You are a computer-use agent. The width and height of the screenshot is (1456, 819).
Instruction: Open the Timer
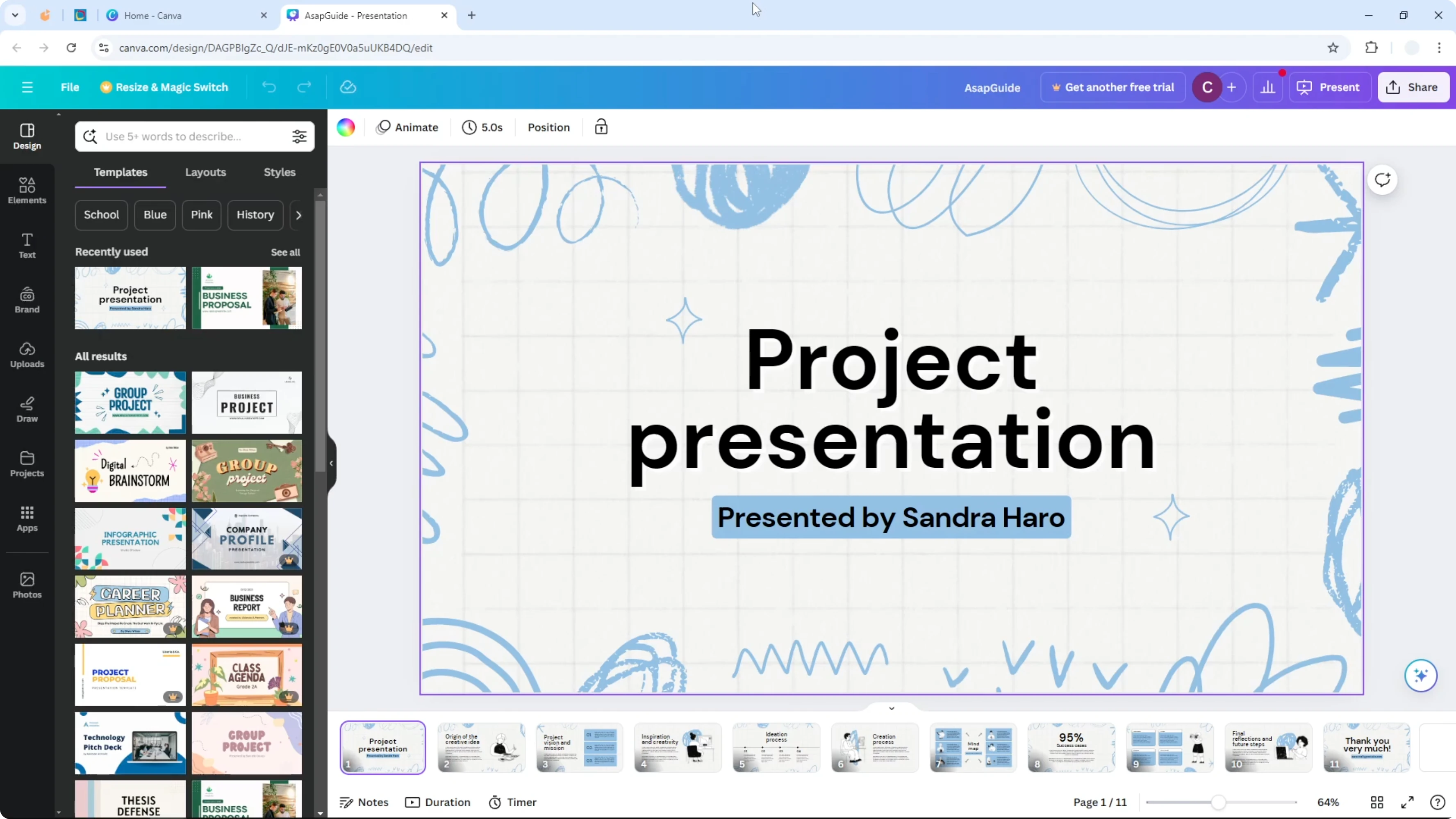click(x=513, y=802)
